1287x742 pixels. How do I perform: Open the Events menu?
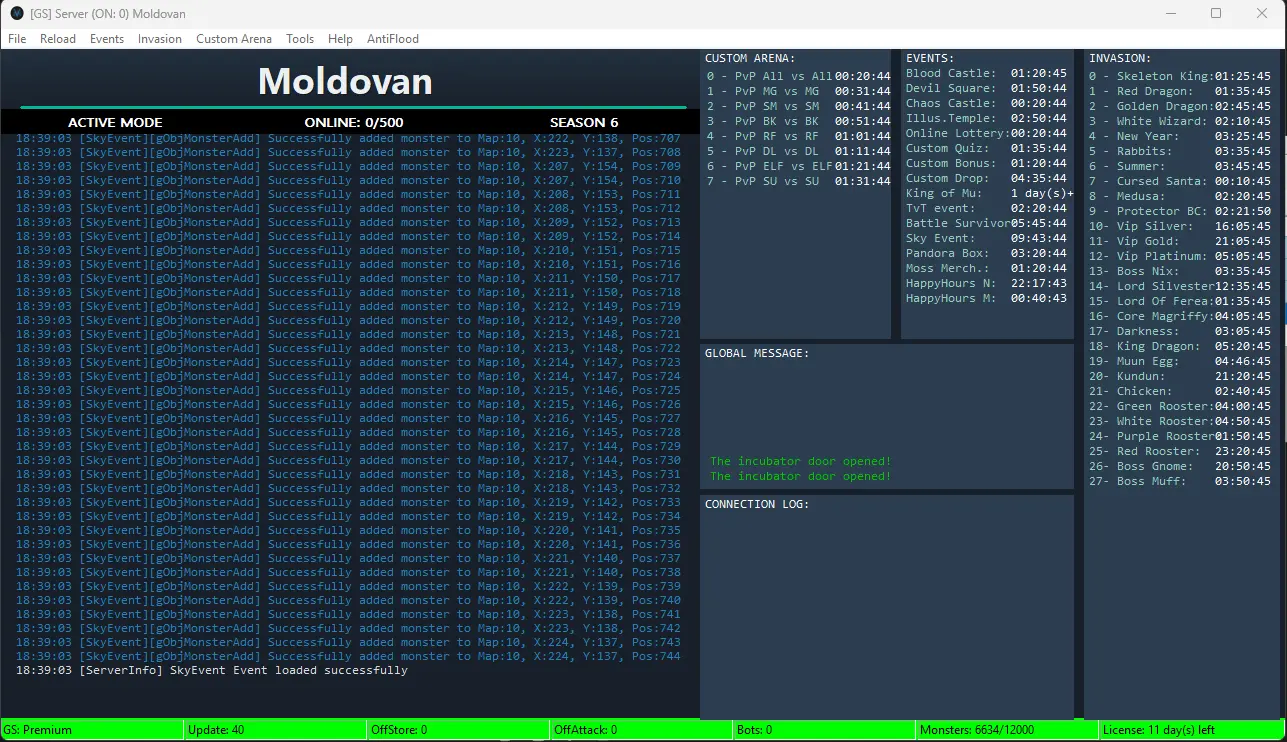pos(107,39)
